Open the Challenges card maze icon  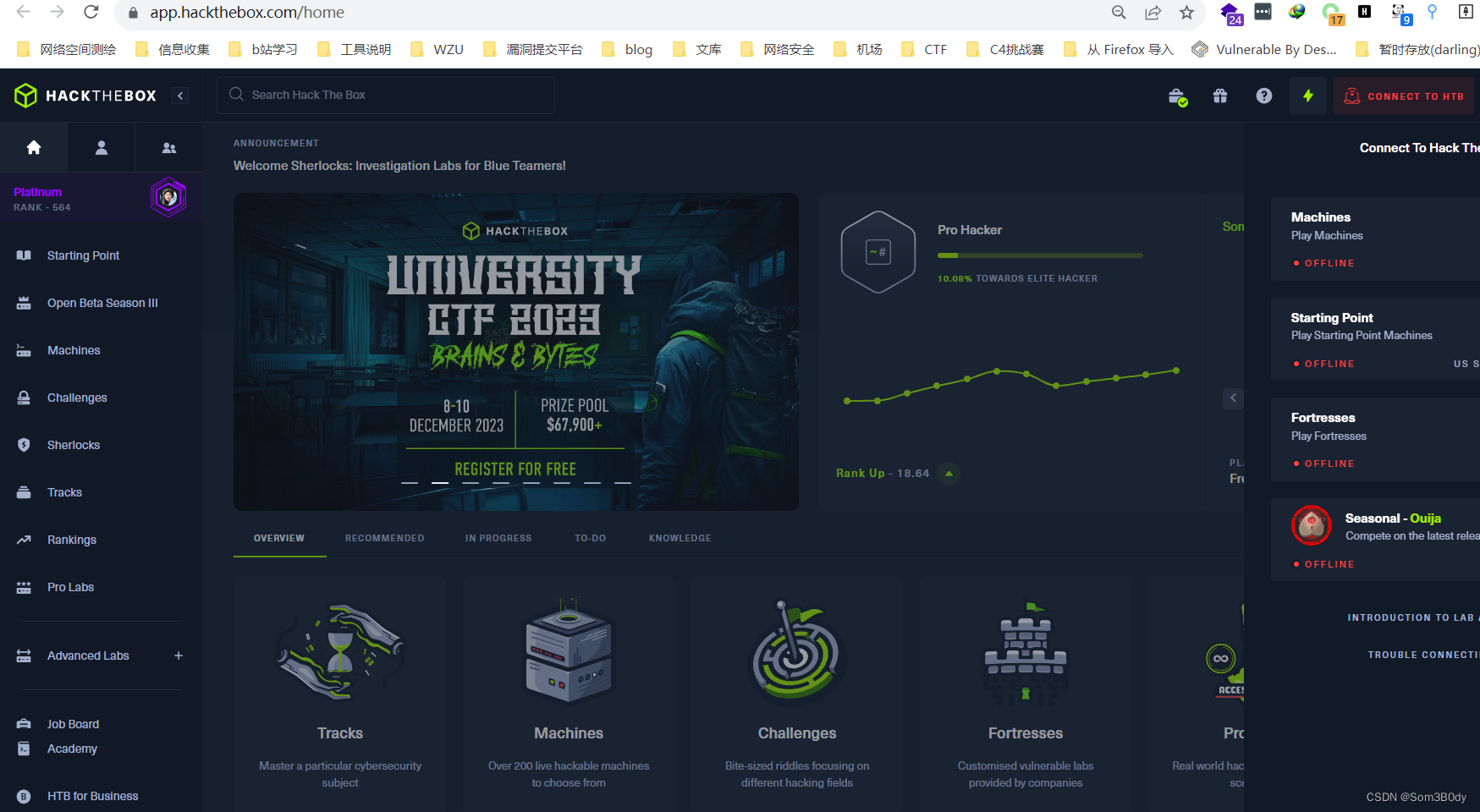click(797, 652)
